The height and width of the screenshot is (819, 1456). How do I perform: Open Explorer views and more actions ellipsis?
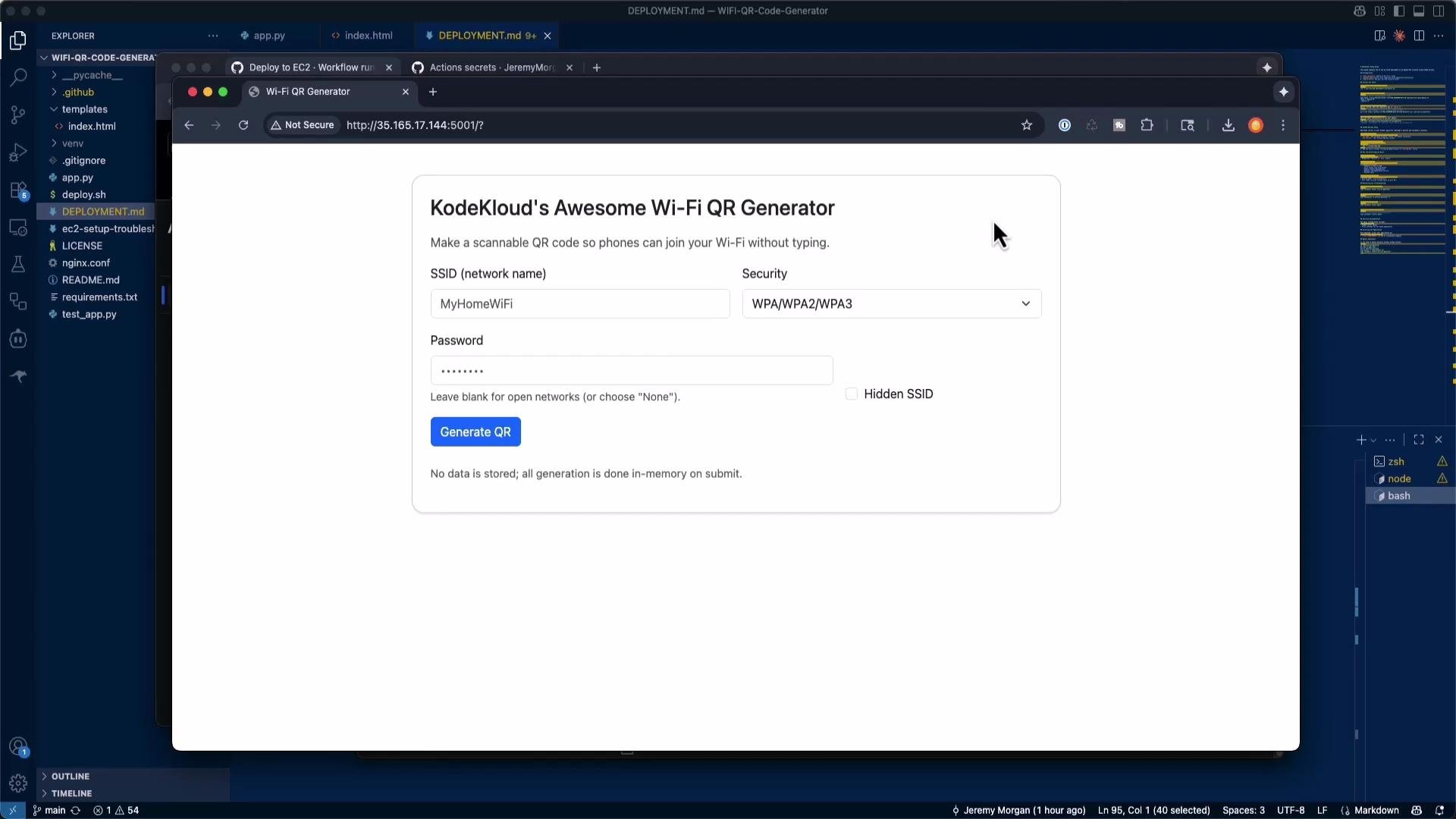tap(213, 36)
